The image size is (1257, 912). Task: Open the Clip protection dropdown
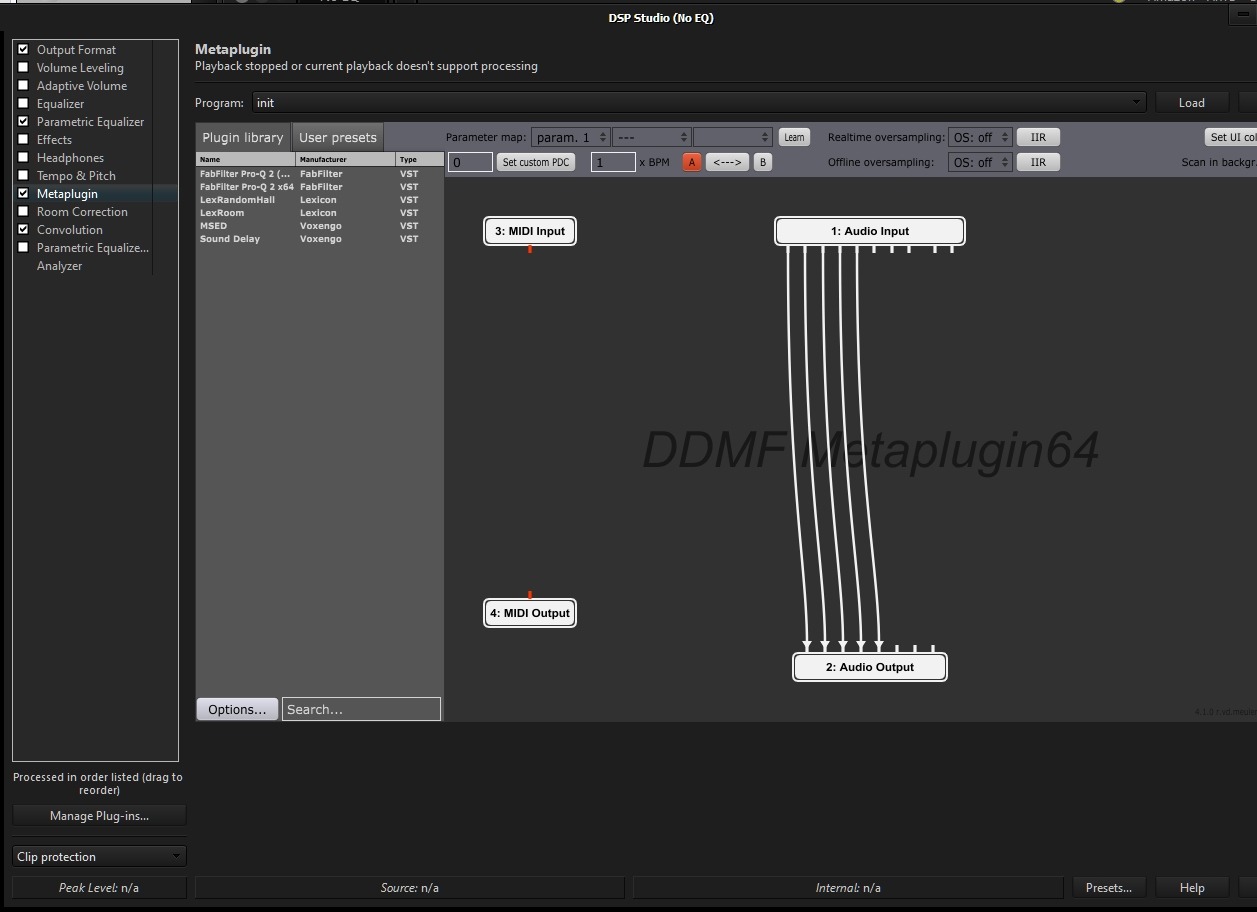click(99, 857)
